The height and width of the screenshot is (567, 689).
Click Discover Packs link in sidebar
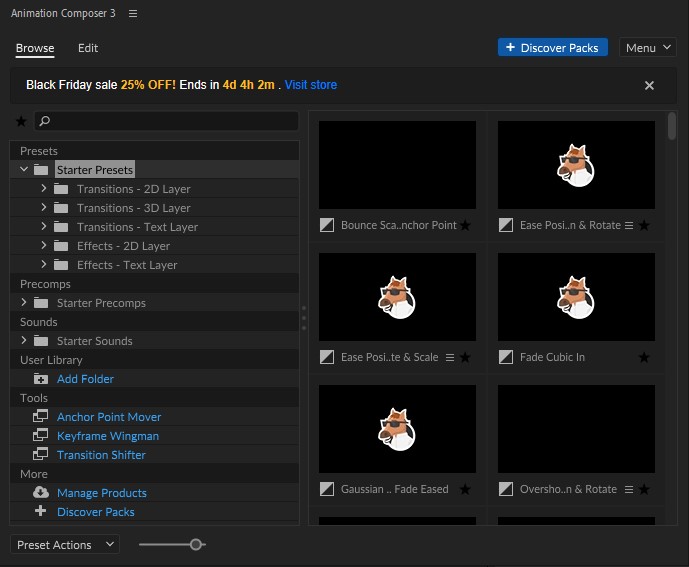coord(96,512)
